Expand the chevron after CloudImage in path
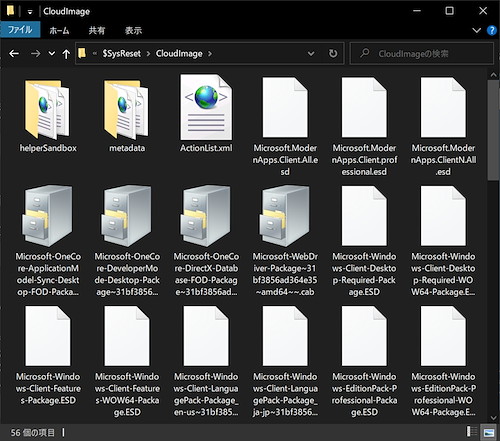The height and width of the screenshot is (441, 500). tap(210, 54)
